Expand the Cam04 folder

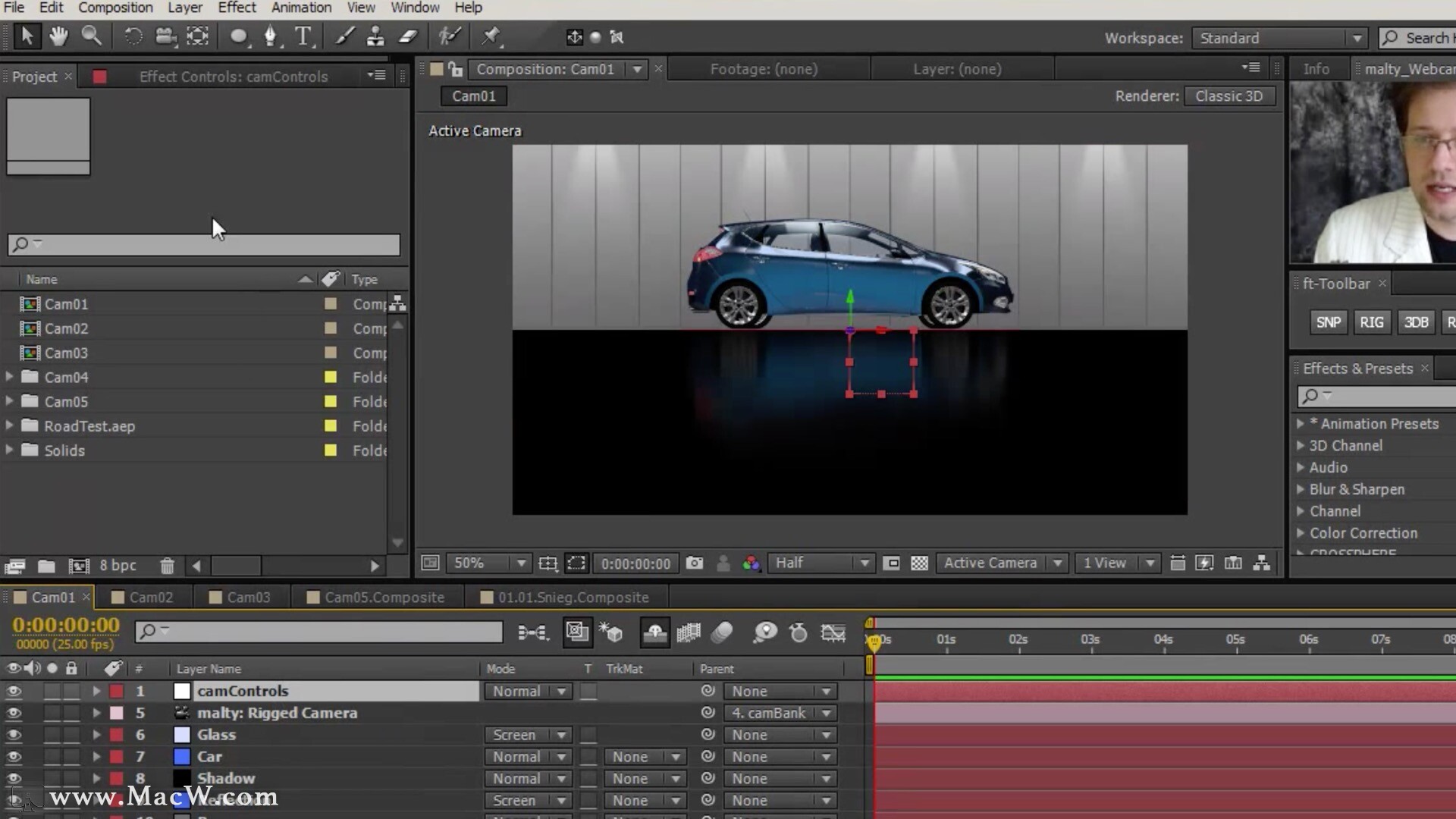click(9, 377)
